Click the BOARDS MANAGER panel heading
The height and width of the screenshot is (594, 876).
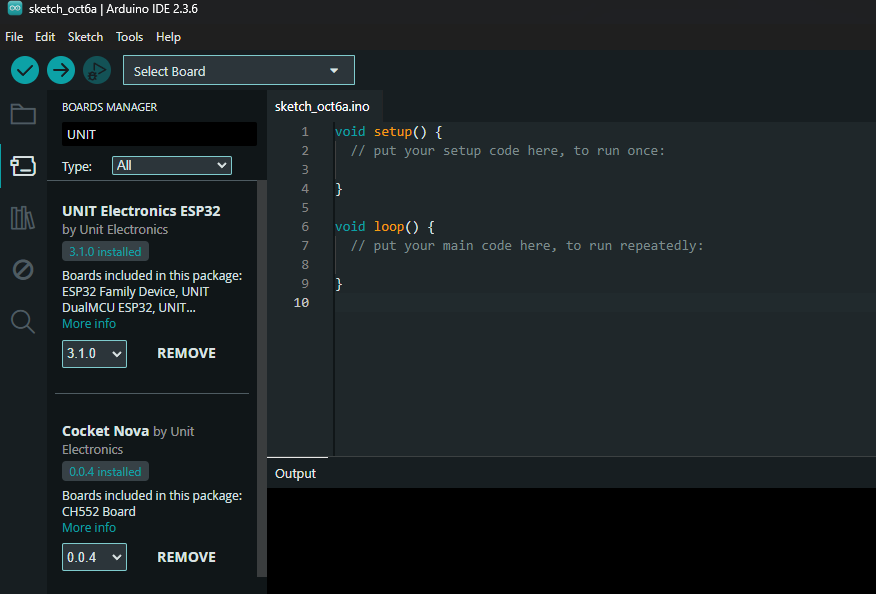(x=110, y=107)
